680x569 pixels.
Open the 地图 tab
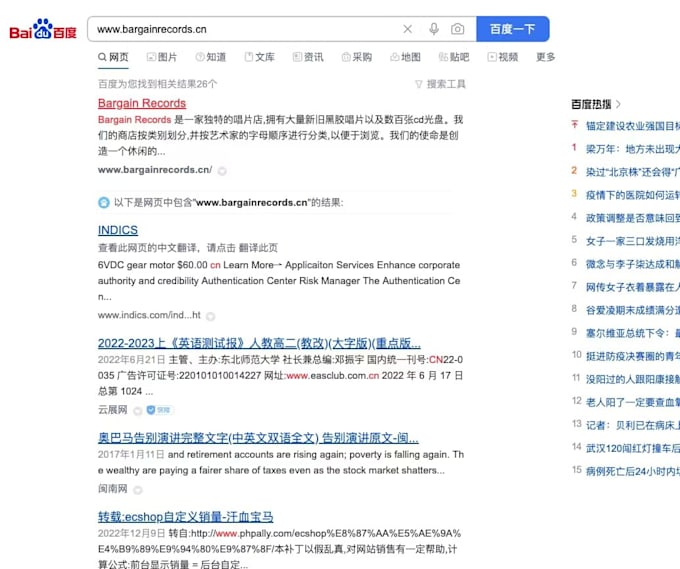point(405,57)
